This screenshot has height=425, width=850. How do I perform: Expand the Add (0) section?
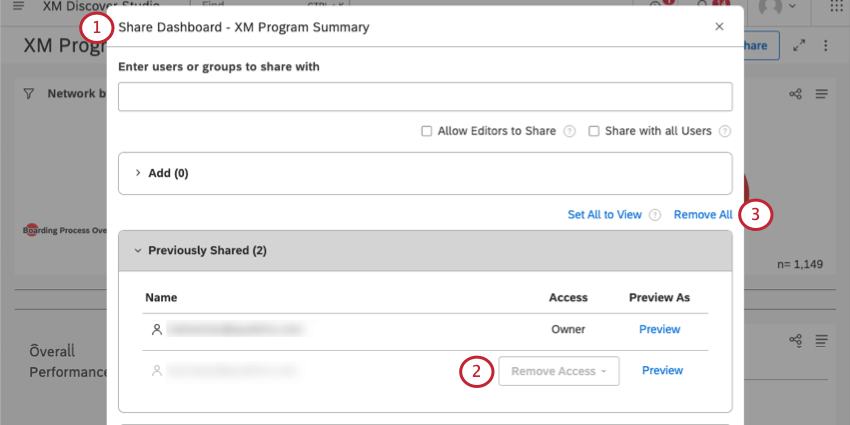pos(138,173)
